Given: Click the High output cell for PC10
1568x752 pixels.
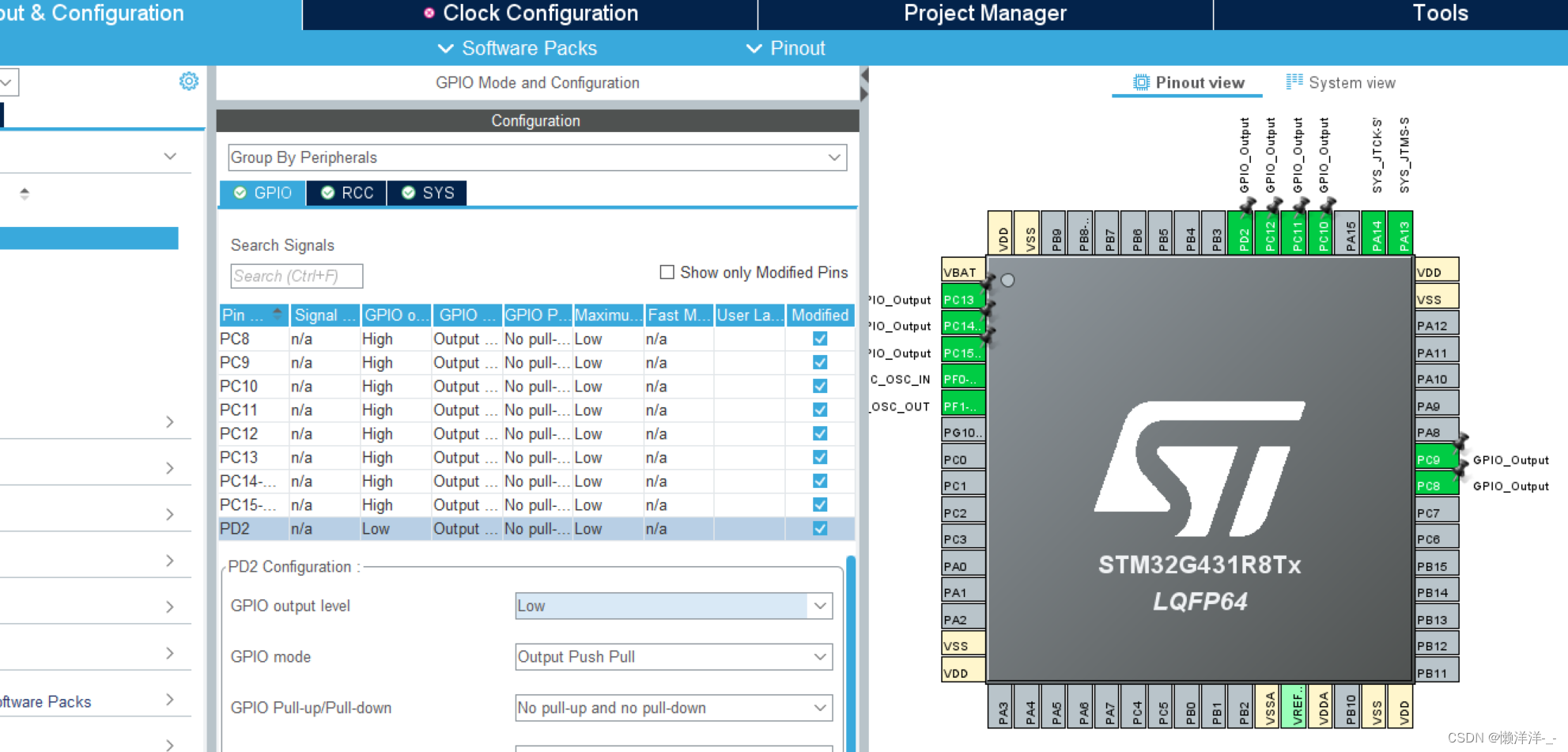Looking at the screenshot, I should tap(395, 386).
